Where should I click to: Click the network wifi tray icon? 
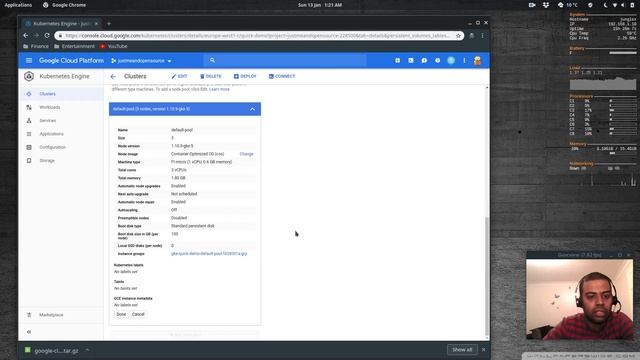[x=615, y=5]
